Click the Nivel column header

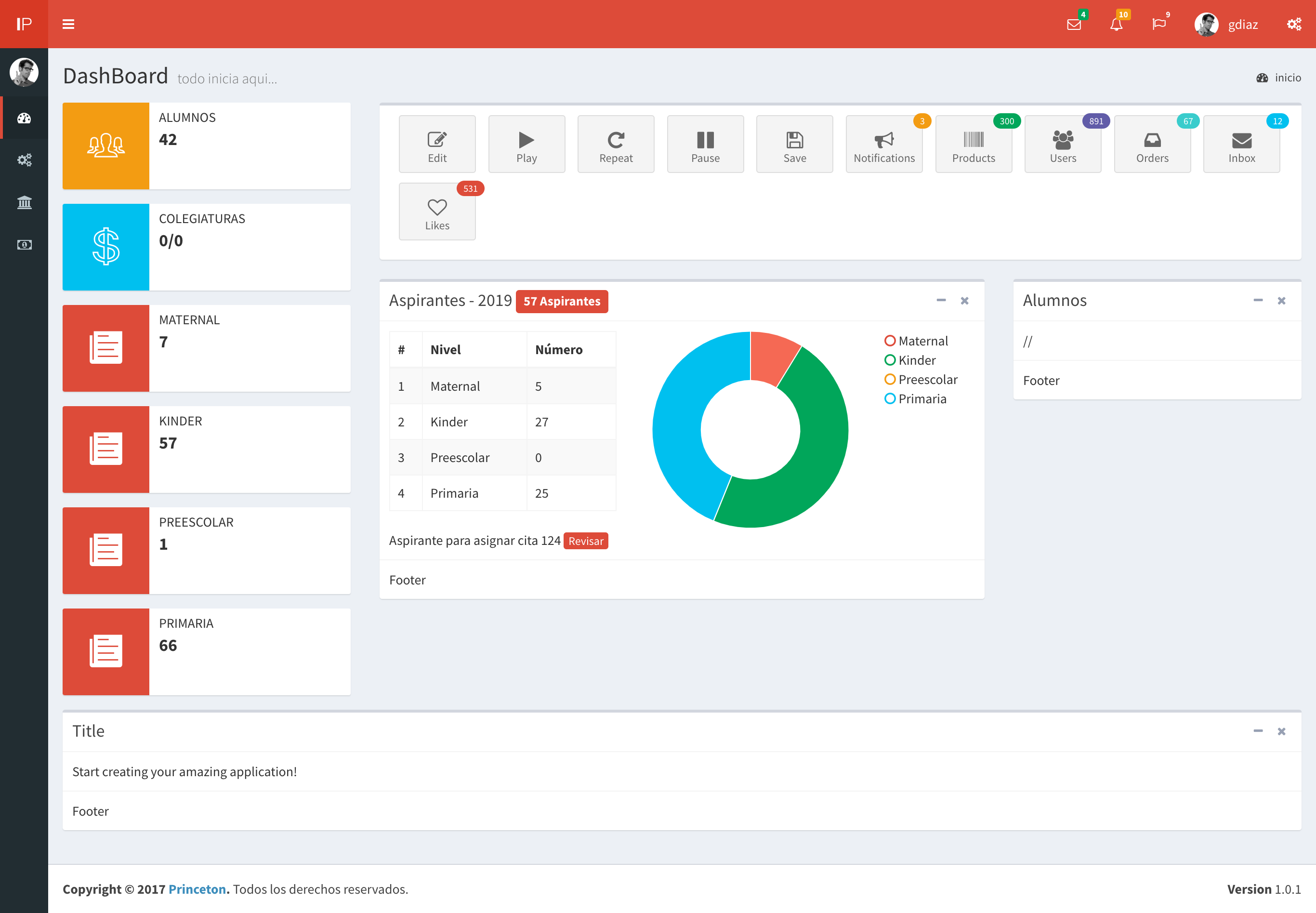pos(474,349)
